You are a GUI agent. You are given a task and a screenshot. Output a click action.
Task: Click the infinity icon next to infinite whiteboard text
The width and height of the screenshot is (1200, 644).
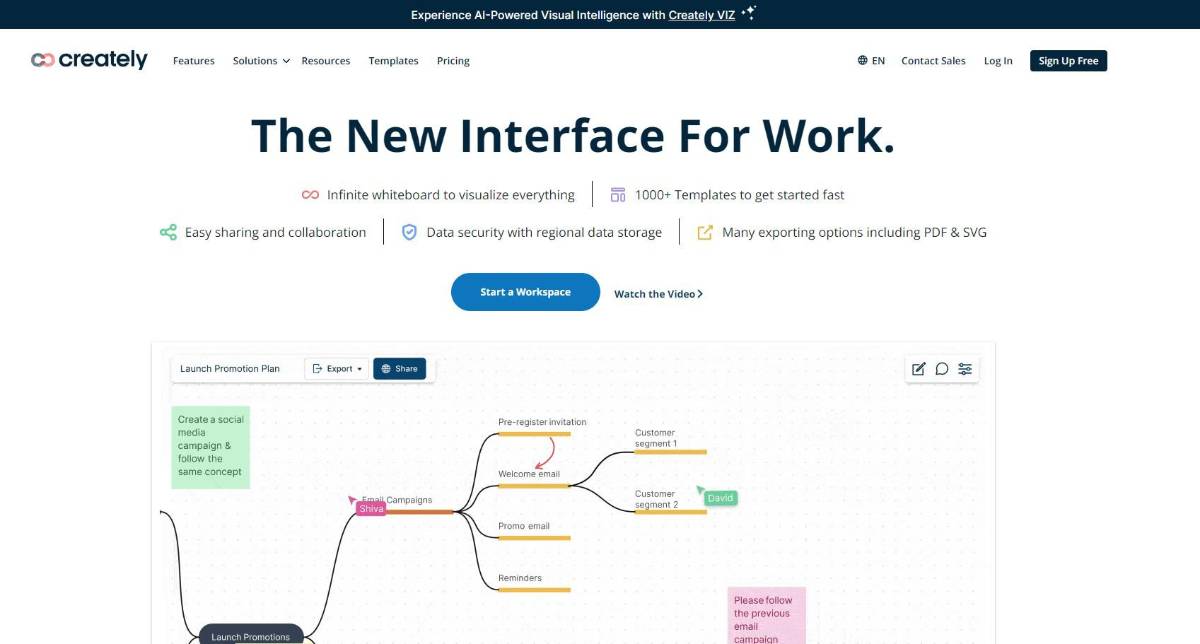[x=310, y=194]
